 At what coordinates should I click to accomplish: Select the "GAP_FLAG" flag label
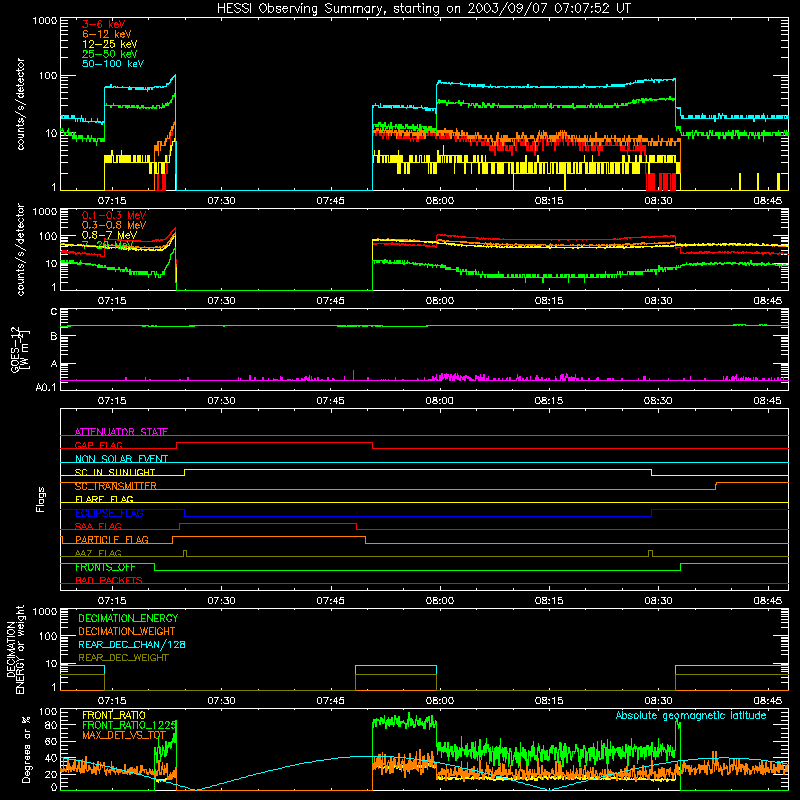tap(98, 445)
